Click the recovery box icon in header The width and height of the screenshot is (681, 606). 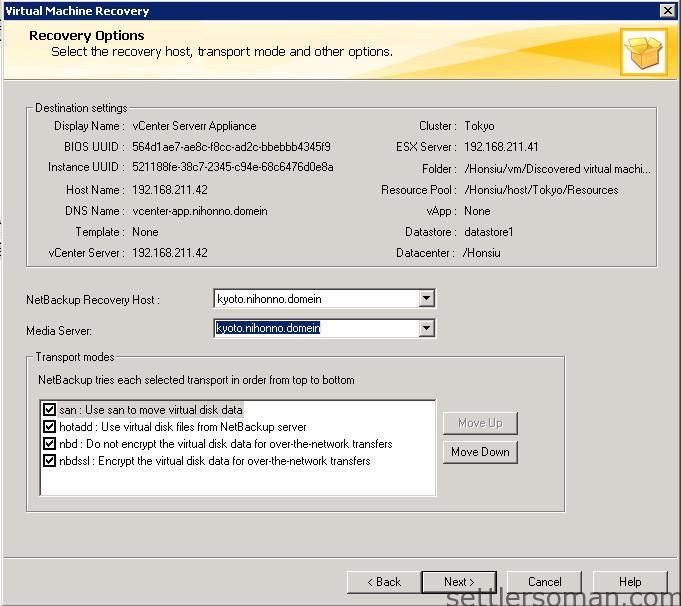(643, 52)
